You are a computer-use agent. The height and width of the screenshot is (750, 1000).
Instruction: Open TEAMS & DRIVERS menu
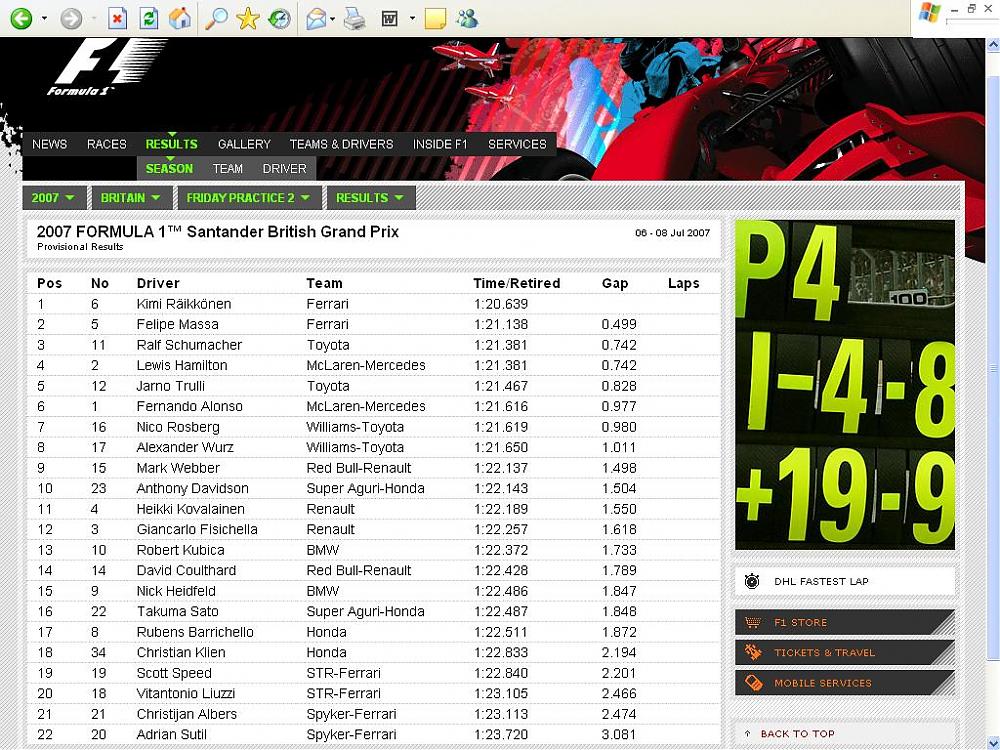pos(341,144)
